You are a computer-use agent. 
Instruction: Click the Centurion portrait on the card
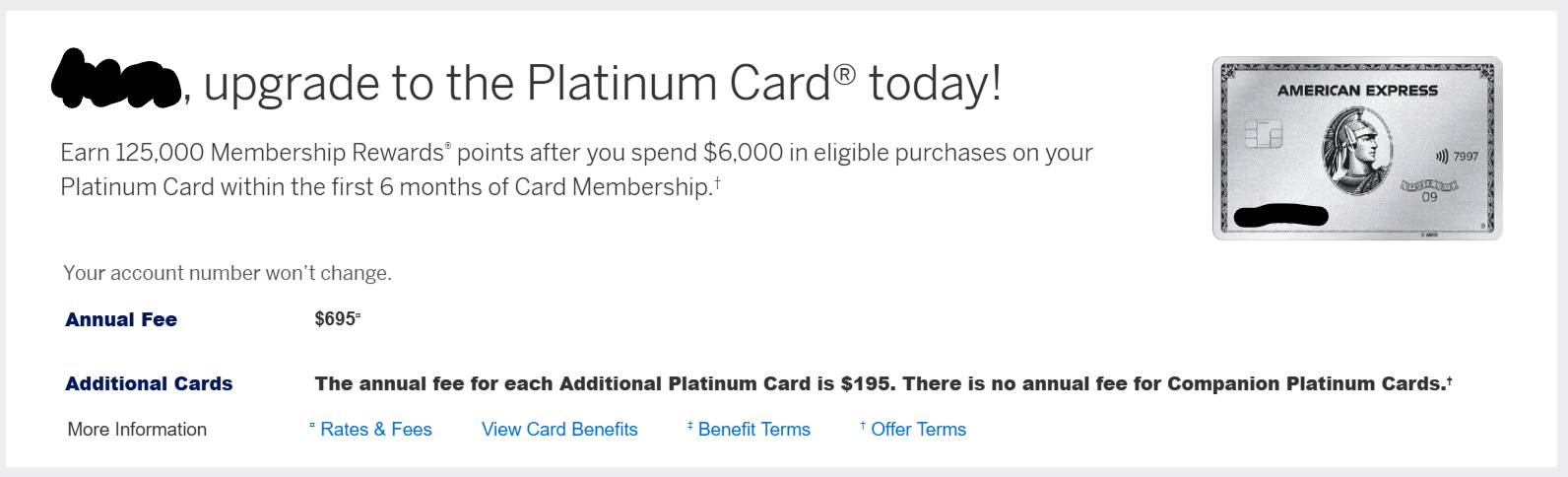click(x=1356, y=150)
